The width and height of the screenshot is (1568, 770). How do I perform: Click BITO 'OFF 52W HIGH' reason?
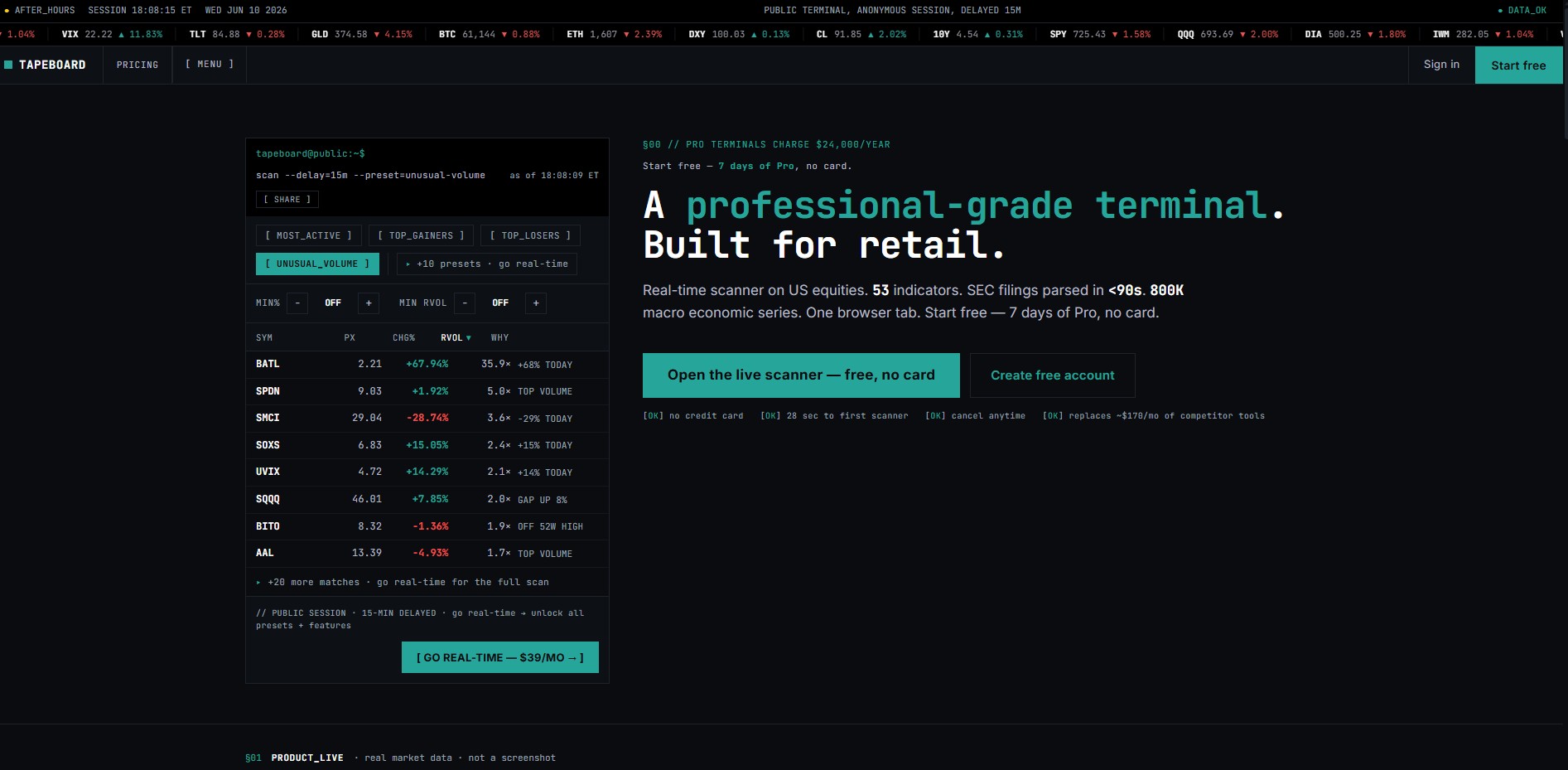(550, 527)
